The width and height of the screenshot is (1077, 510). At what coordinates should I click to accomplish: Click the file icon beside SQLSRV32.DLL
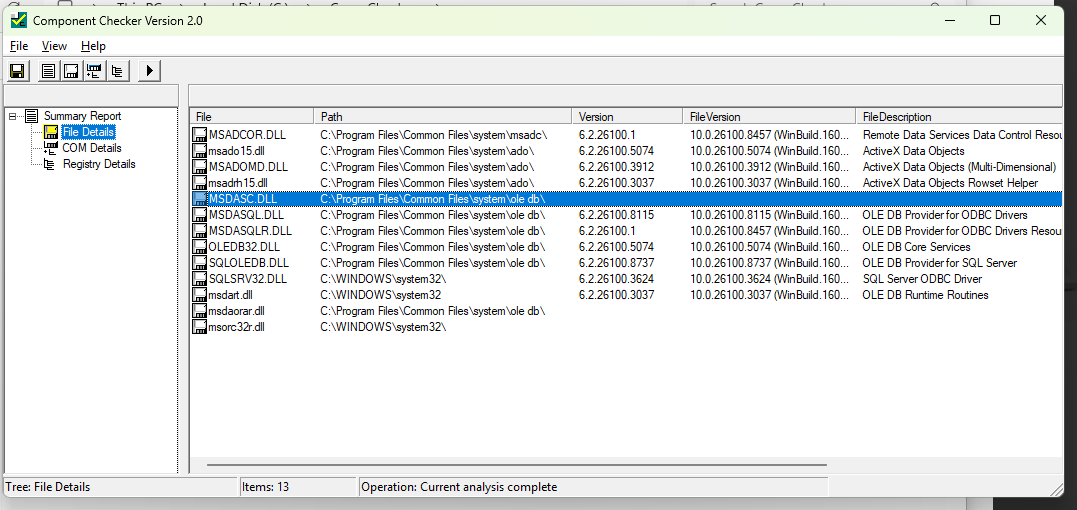(200, 279)
